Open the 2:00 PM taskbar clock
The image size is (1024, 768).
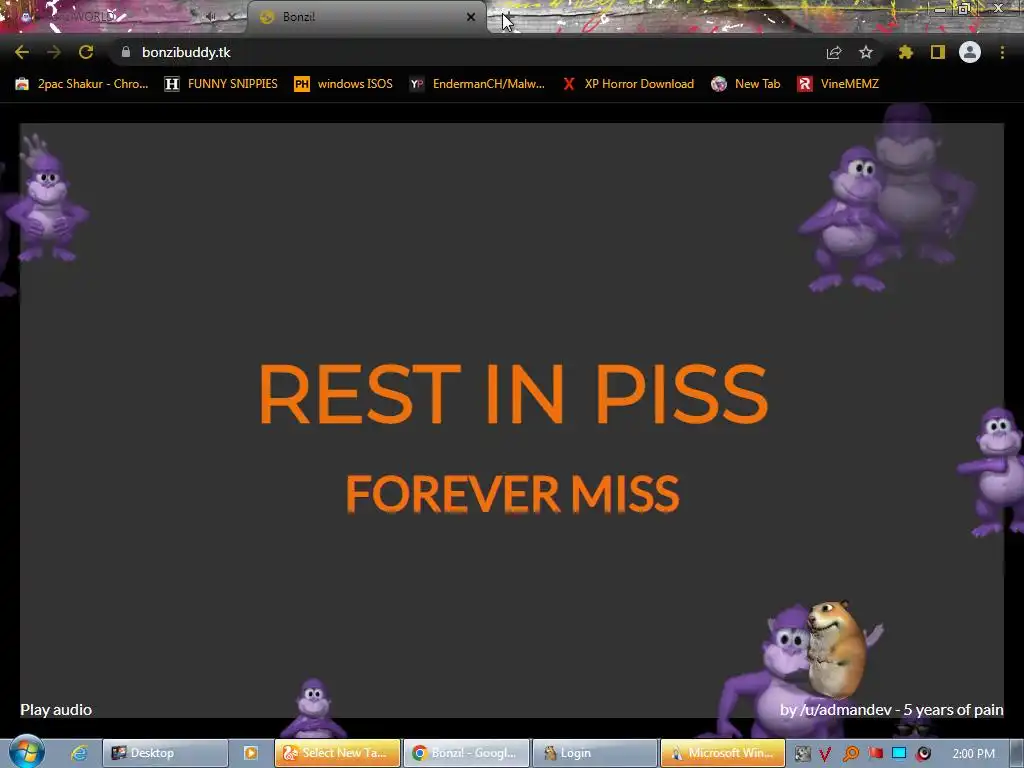(x=974, y=754)
